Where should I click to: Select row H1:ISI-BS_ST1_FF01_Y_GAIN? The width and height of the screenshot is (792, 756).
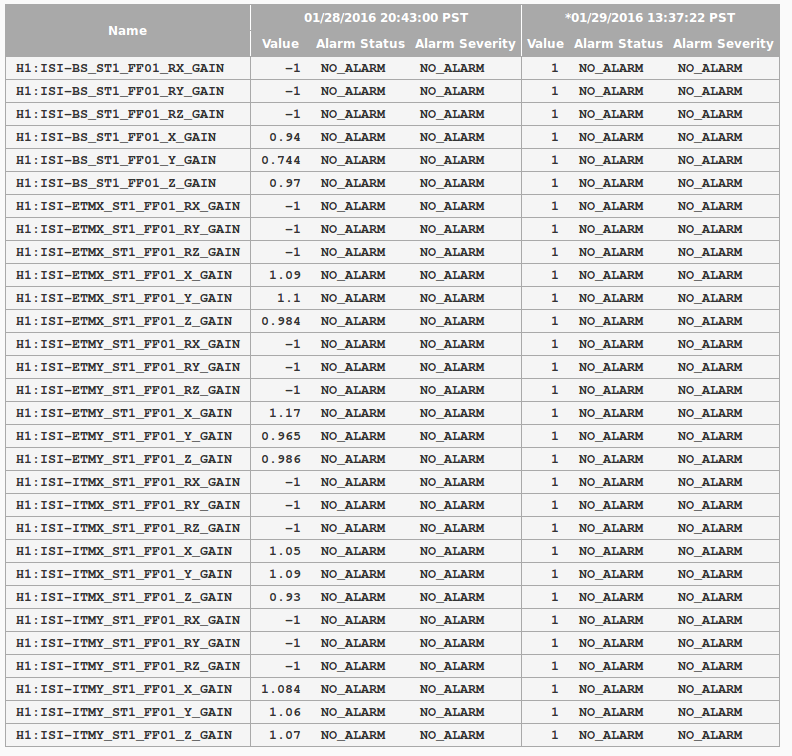pyautogui.click(x=392, y=160)
